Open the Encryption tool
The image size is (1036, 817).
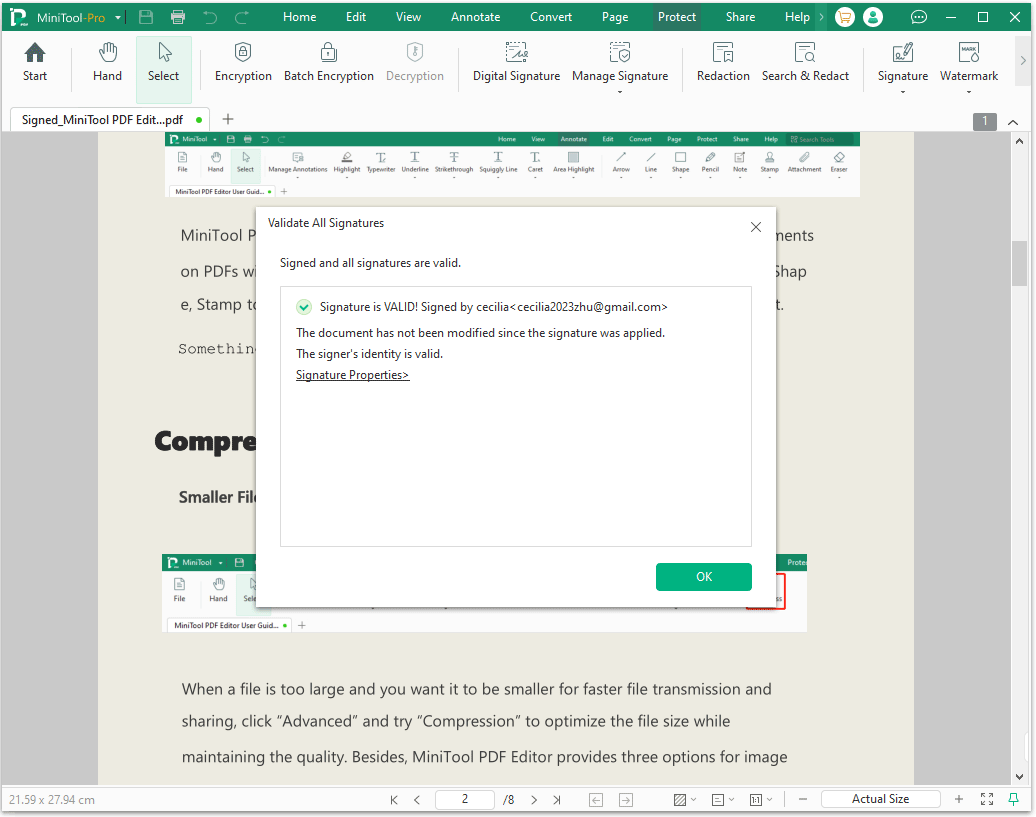243,64
